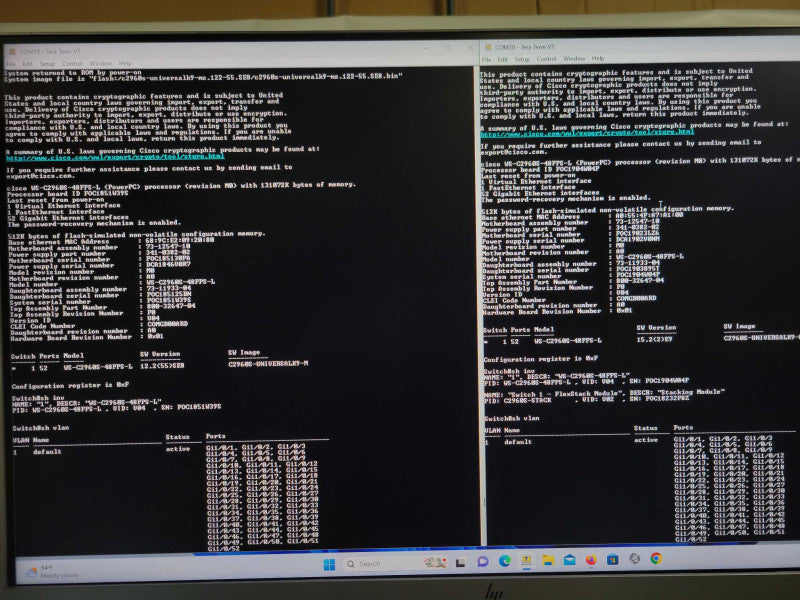Open Microsoft Edge from the taskbar

click(x=505, y=561)
